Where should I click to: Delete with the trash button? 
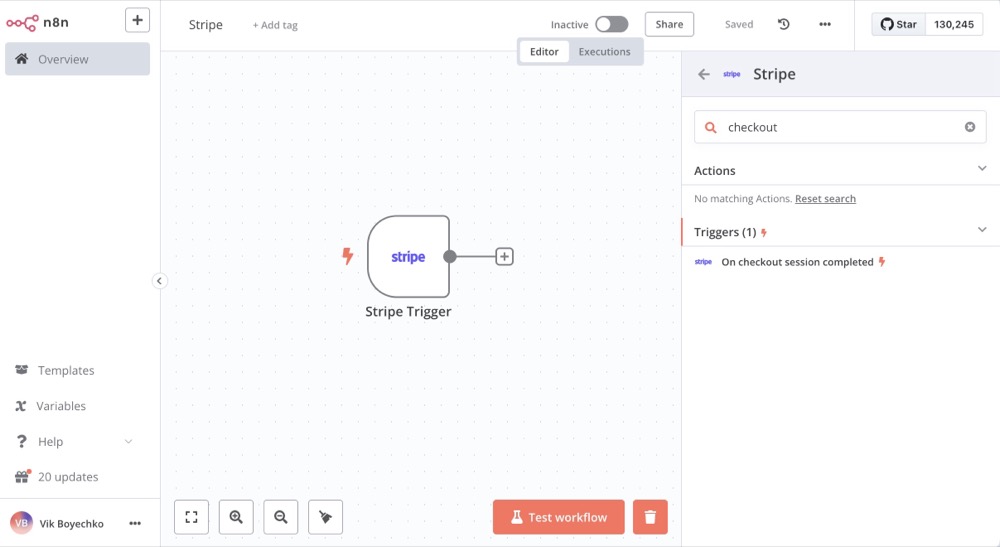click(651, 517)
